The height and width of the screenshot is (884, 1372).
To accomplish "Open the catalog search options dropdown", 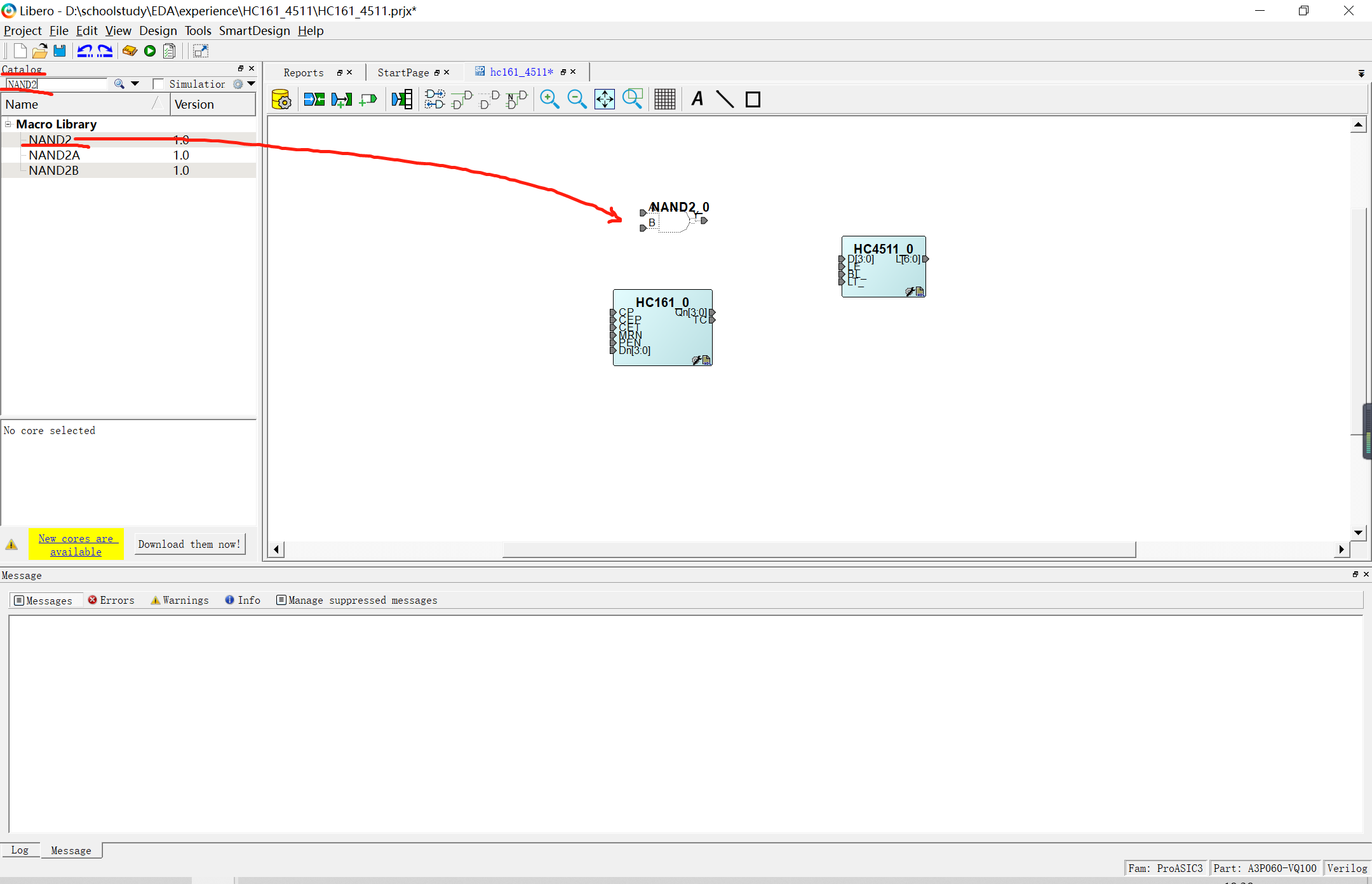I will (x=135, y=84).
